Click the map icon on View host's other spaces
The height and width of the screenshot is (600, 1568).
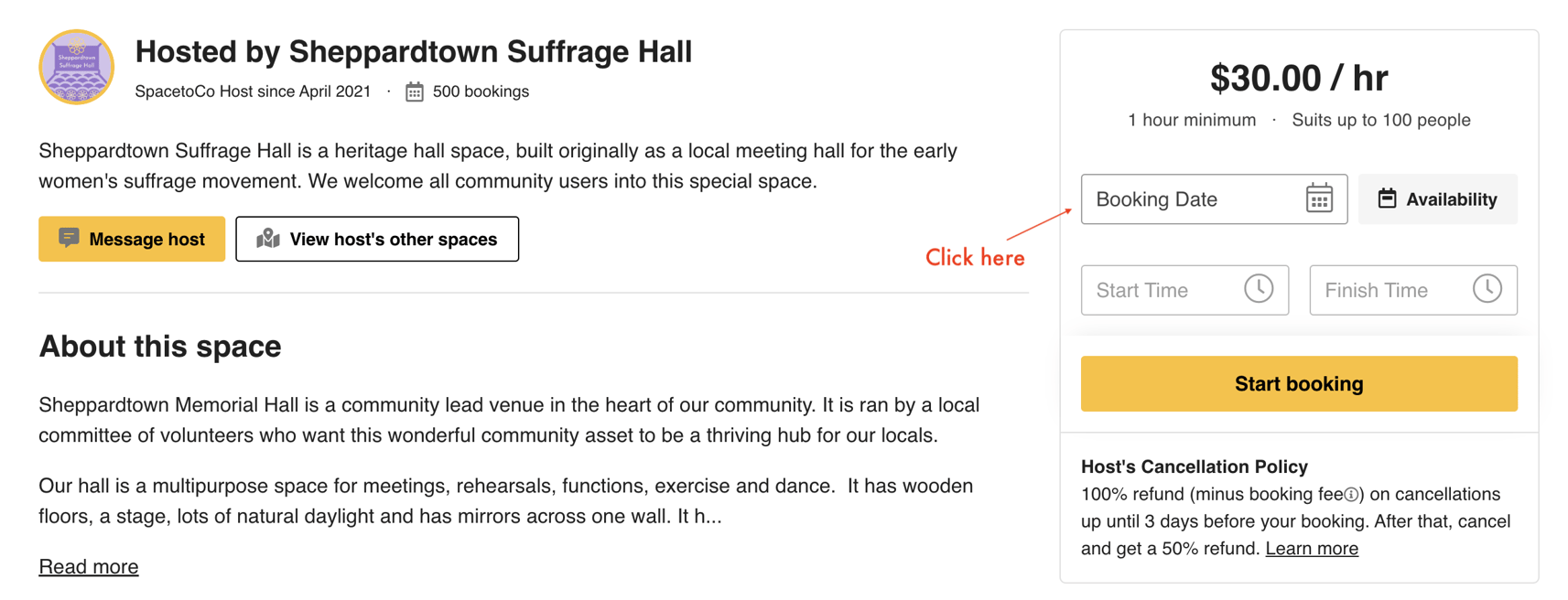click(266, 239)
